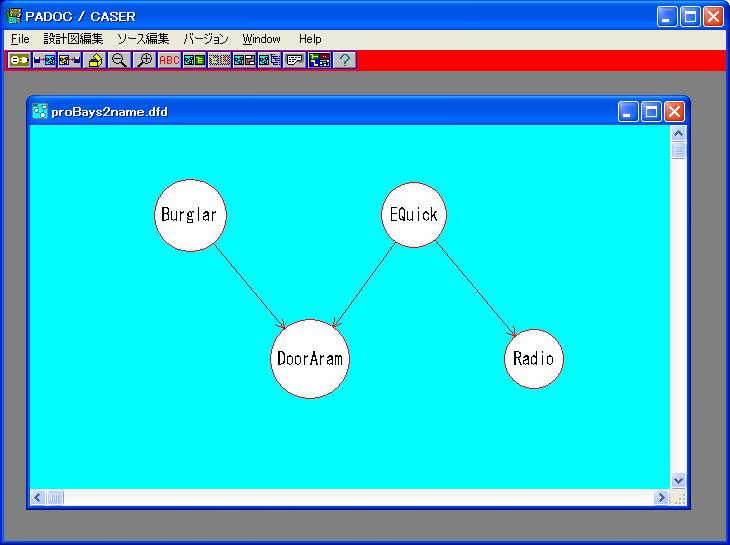Viewport: 730px width, 545px height.
Task: Click the zoom in magnifier icon
Action: click(144, 61)
